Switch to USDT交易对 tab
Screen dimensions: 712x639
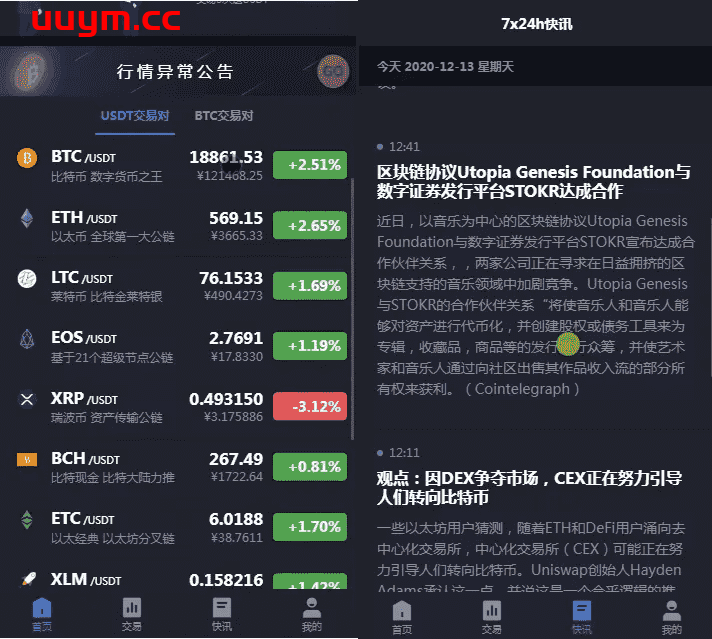[135, 116]
